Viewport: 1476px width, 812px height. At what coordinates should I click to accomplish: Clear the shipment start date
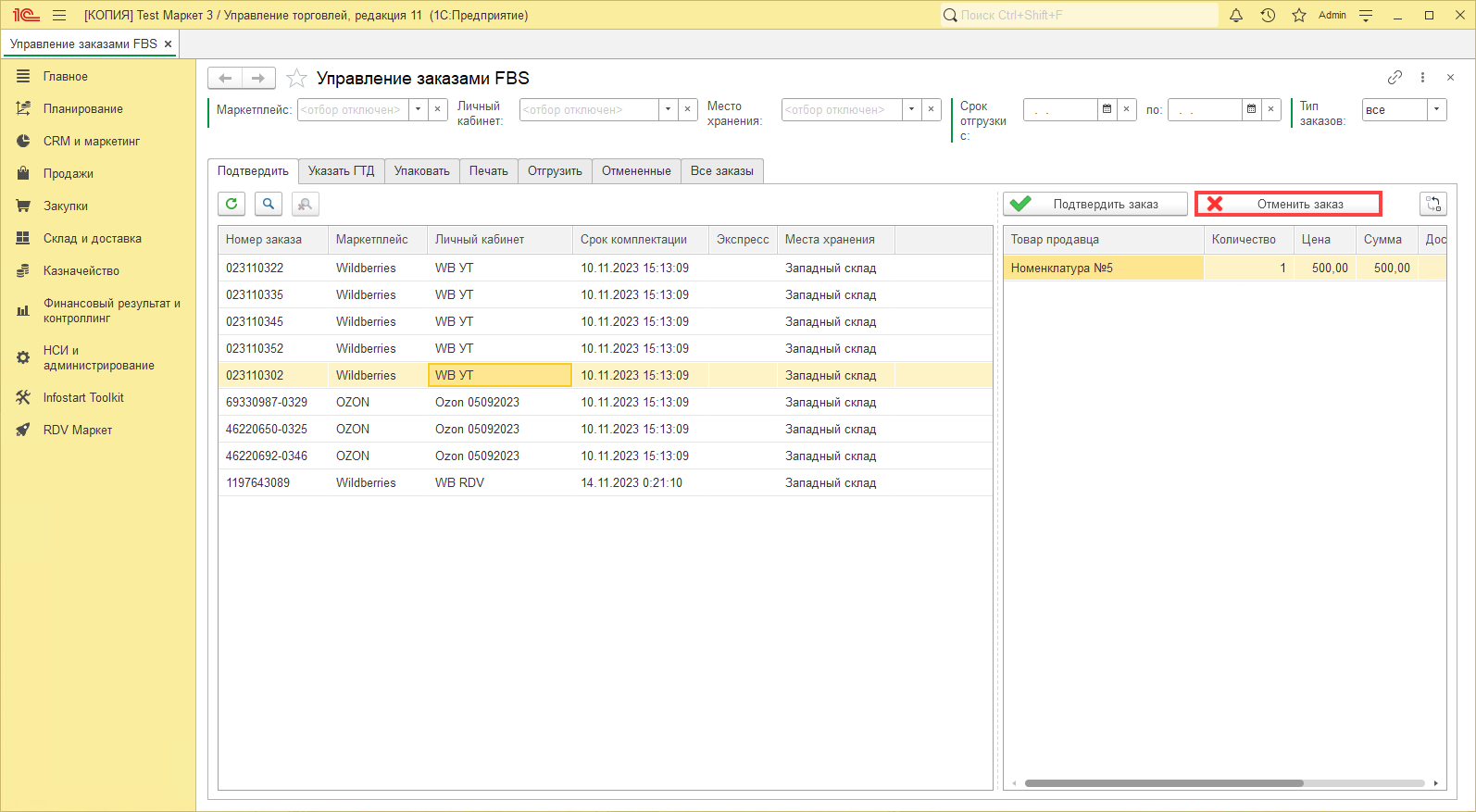click(x=1127, y=109)
